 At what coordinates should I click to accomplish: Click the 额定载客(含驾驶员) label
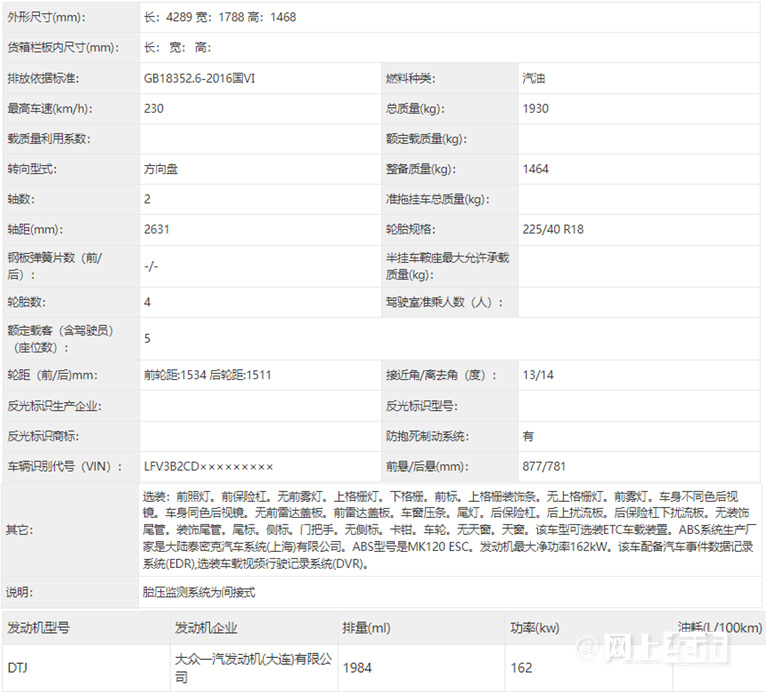[61, 339]
